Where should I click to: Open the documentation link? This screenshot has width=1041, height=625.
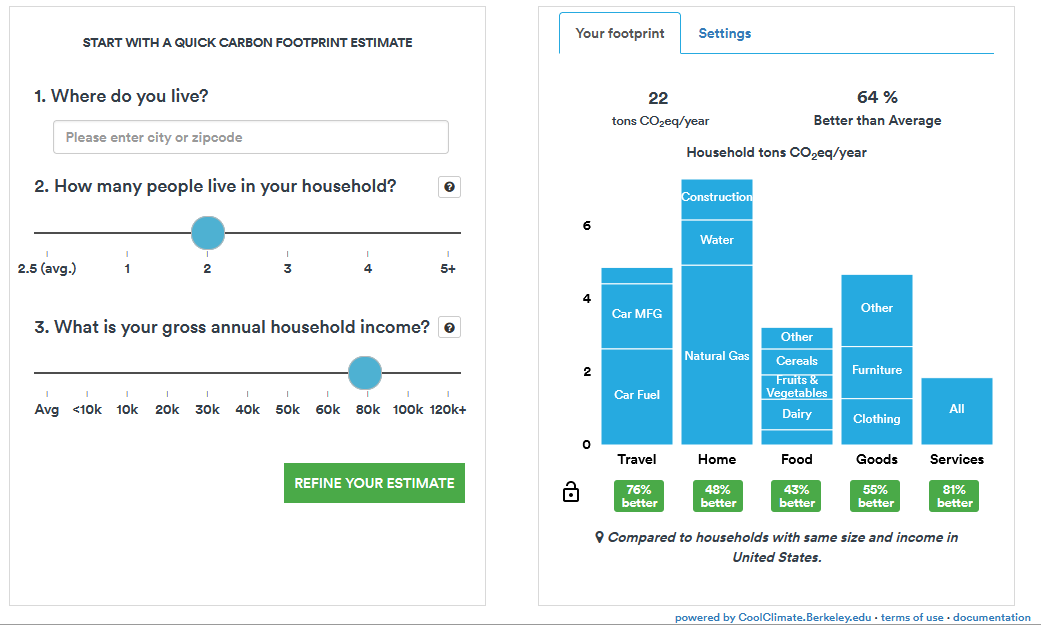[x=991, y=618]
